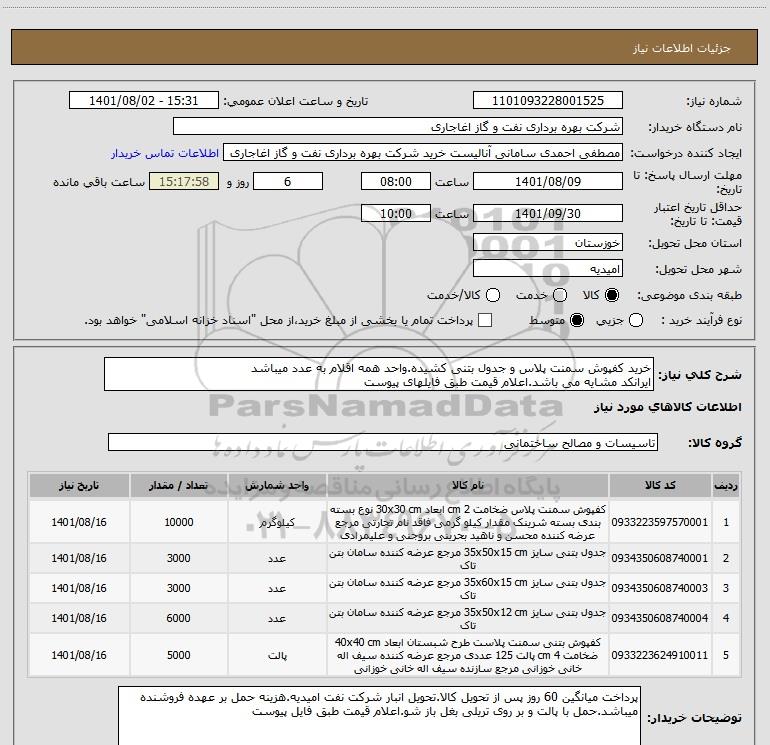Click the اطلاعات کالاهای مورد نیاز section title
This screenshot has height=745, width=770.
668,407
